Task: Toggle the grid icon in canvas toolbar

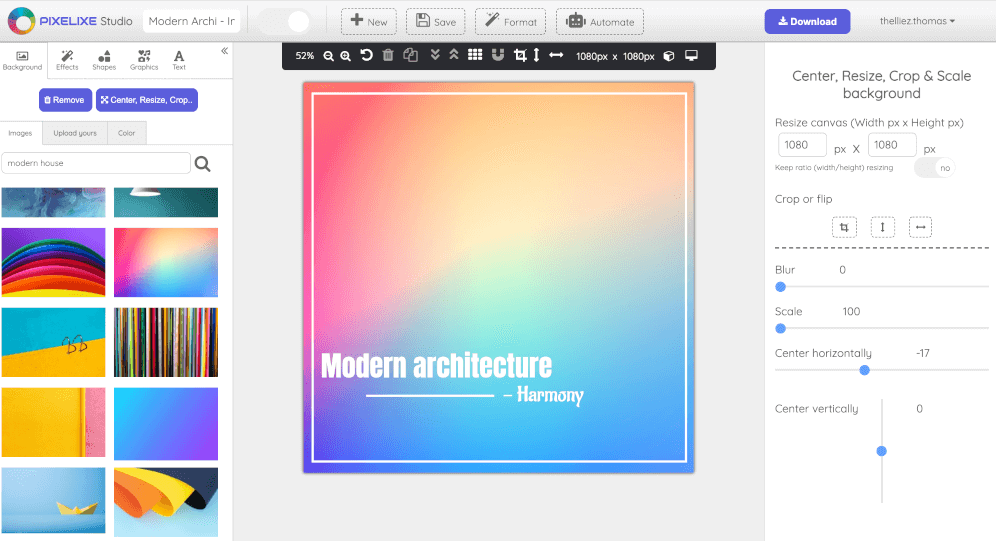Action: click(475, 56)
